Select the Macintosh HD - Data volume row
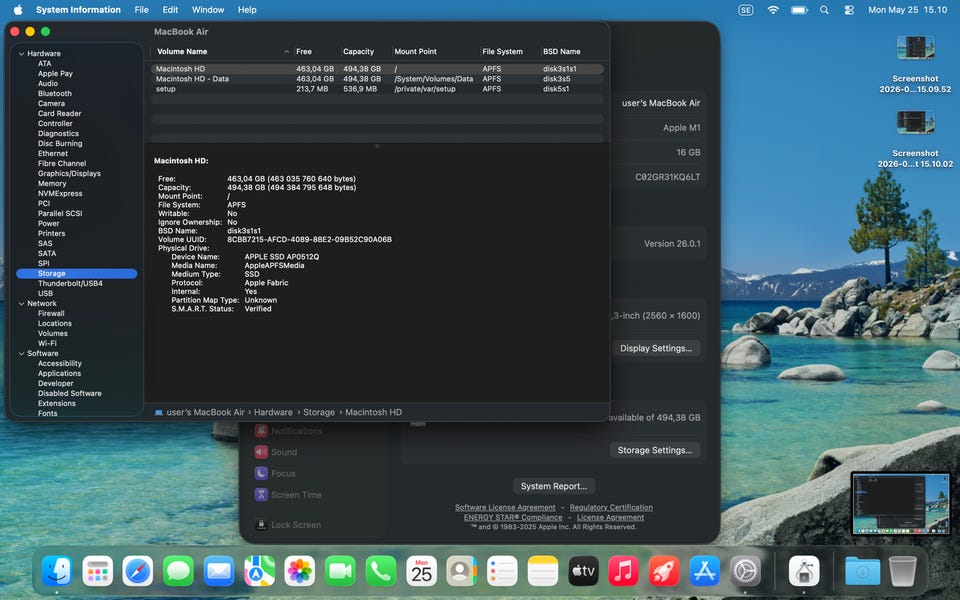960x600 pixels. tap(377, 79)
